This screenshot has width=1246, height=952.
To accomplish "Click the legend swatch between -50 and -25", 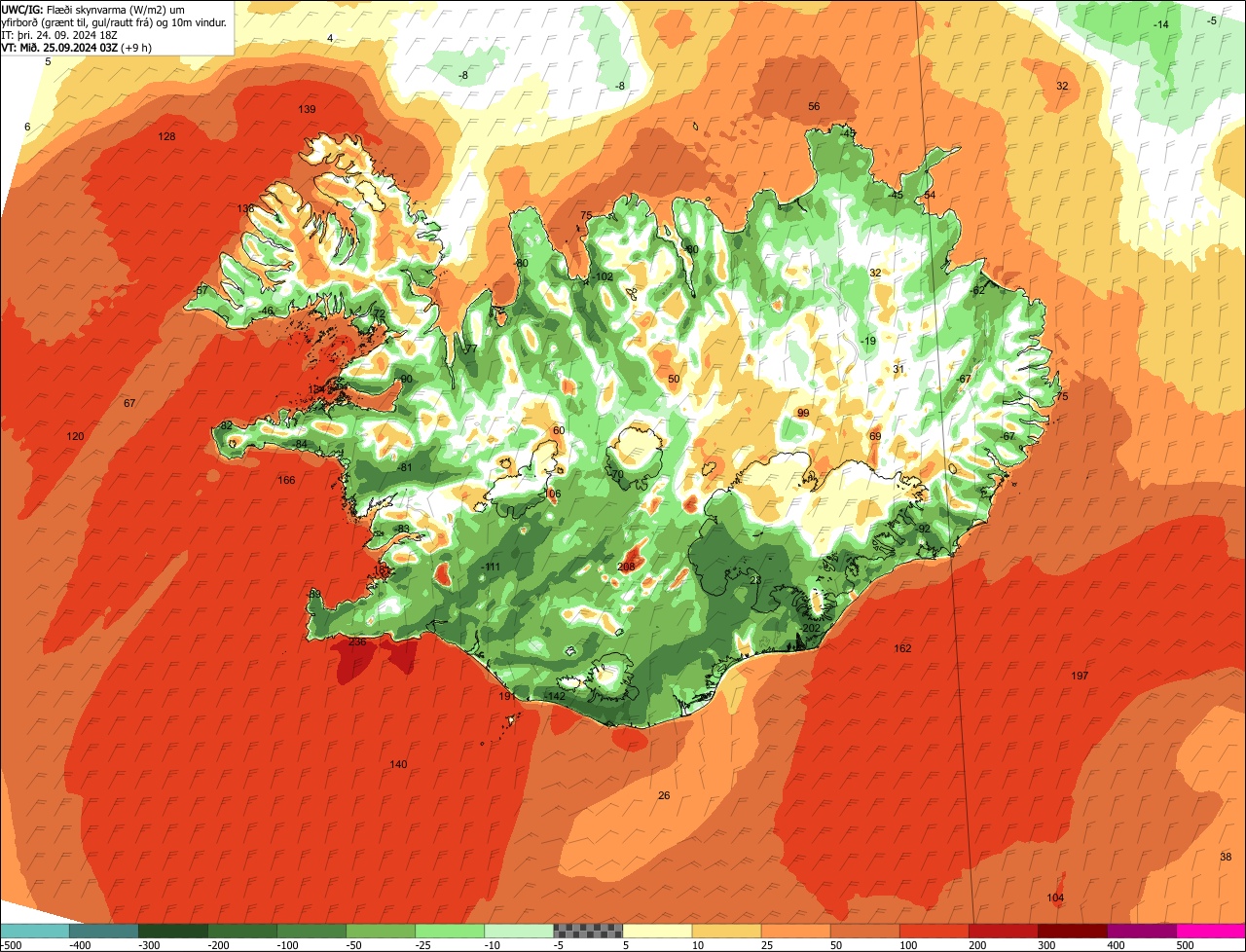I will [381, 931].
